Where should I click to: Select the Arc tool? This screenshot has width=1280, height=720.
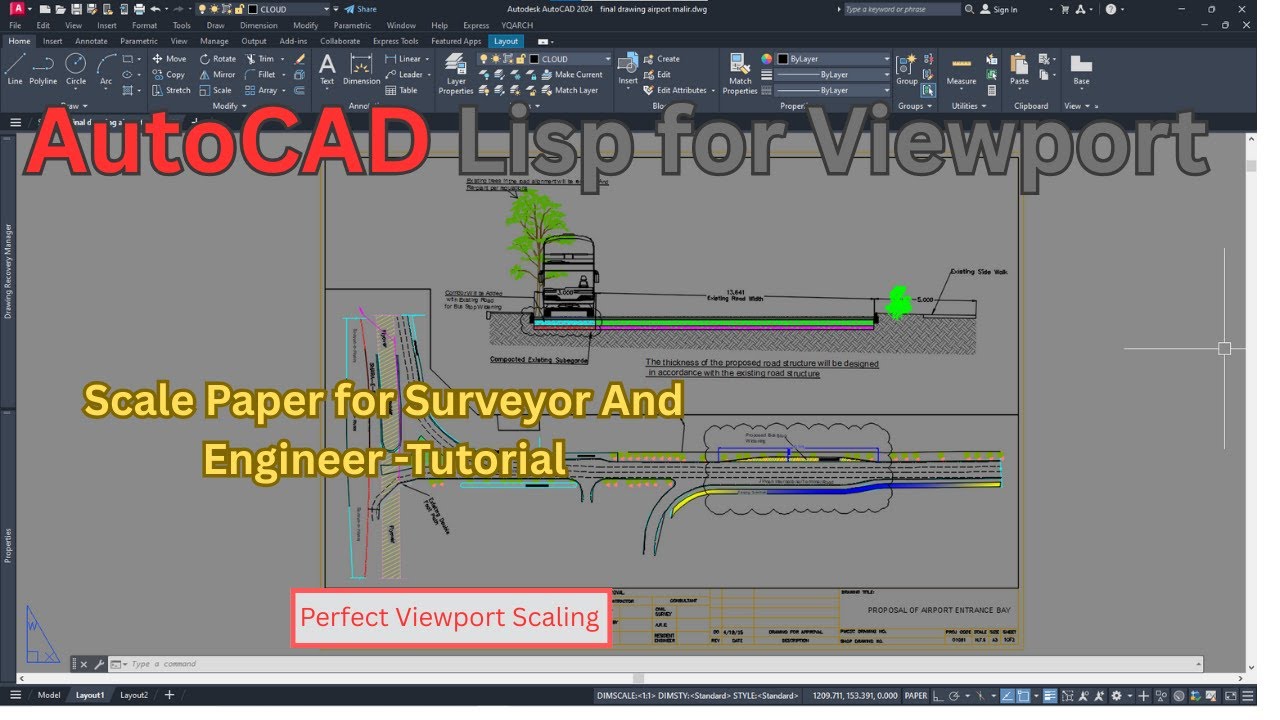pos(105,68)
